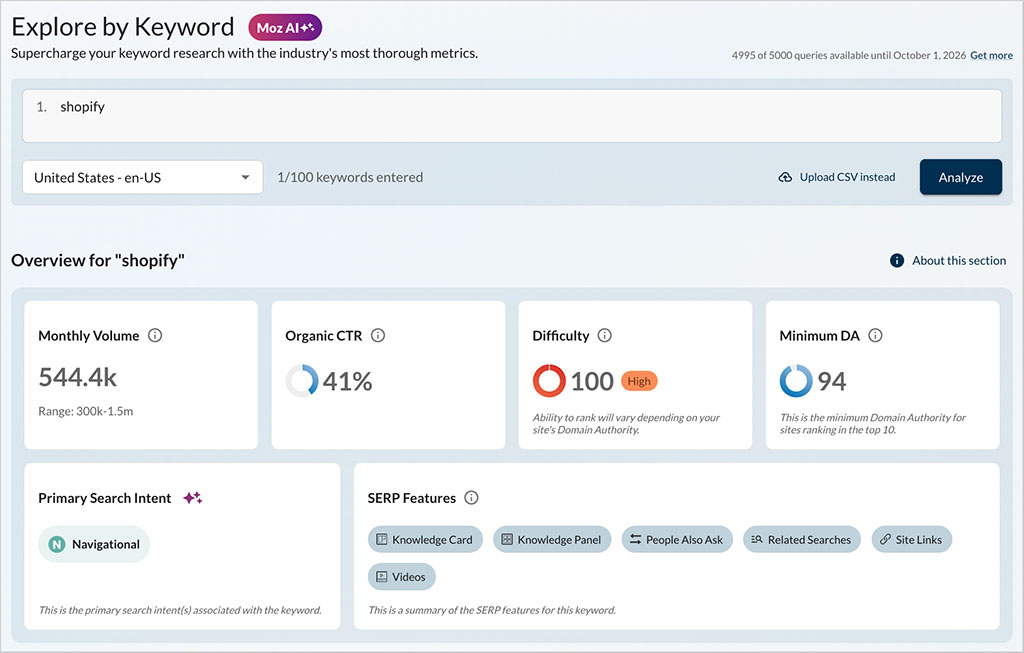Click the Difficulty info icon
The width and height of the screenshot is (1024, 653).
(605, 336)
